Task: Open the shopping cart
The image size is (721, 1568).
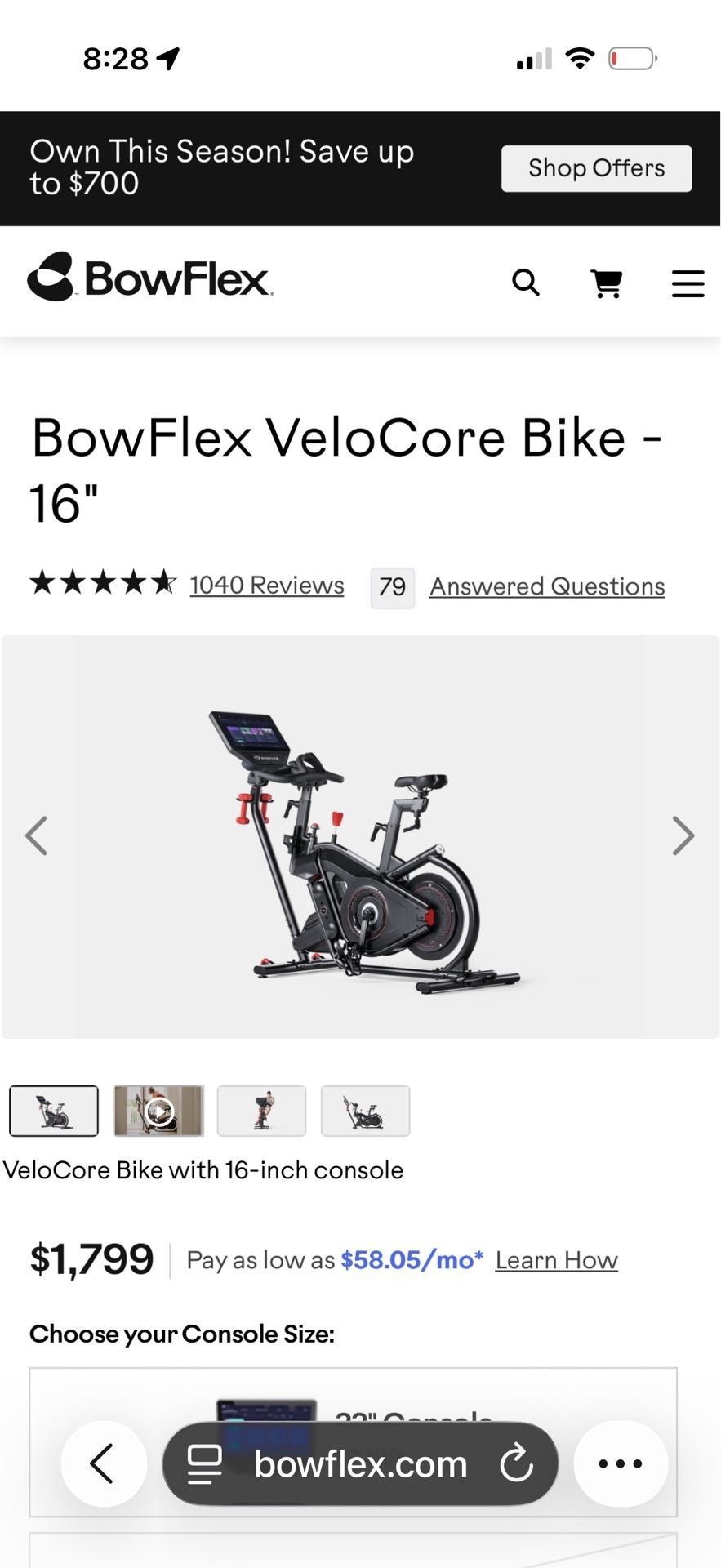Action: coord(607,283)
